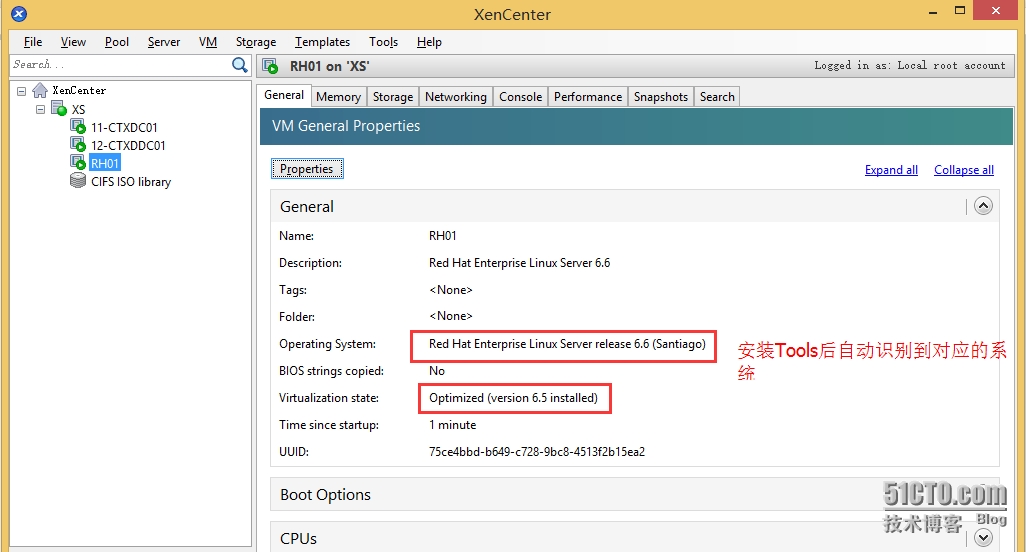Click the Collapse all link

[x=964, y=170]
